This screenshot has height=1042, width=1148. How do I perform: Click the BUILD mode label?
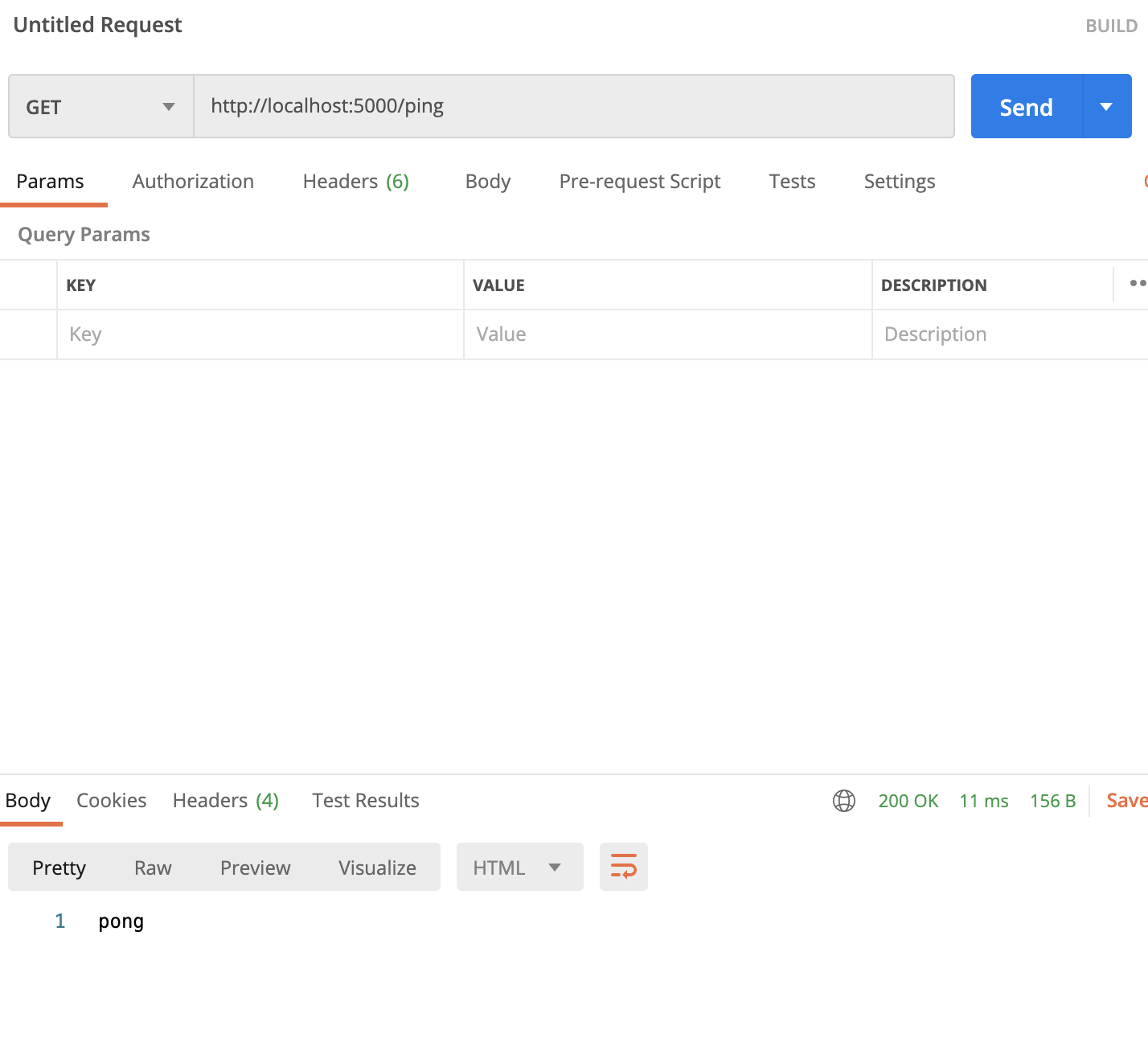coord(1111,26)
